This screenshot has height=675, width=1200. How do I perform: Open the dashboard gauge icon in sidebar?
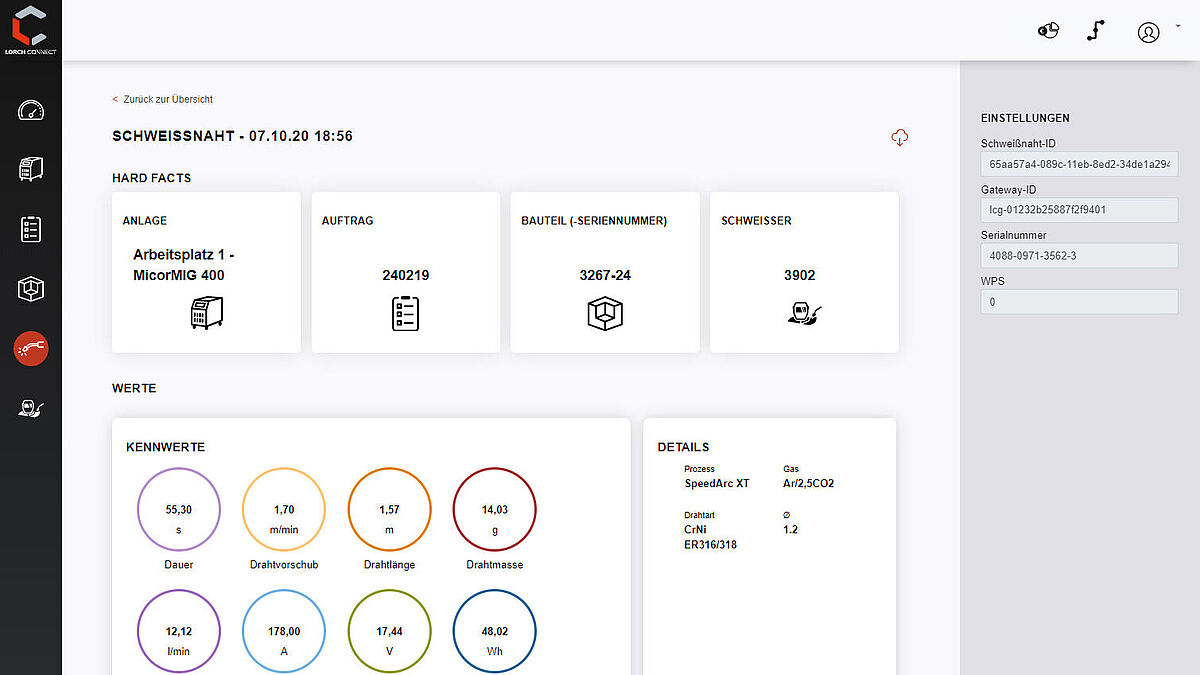tap(30, 109)
